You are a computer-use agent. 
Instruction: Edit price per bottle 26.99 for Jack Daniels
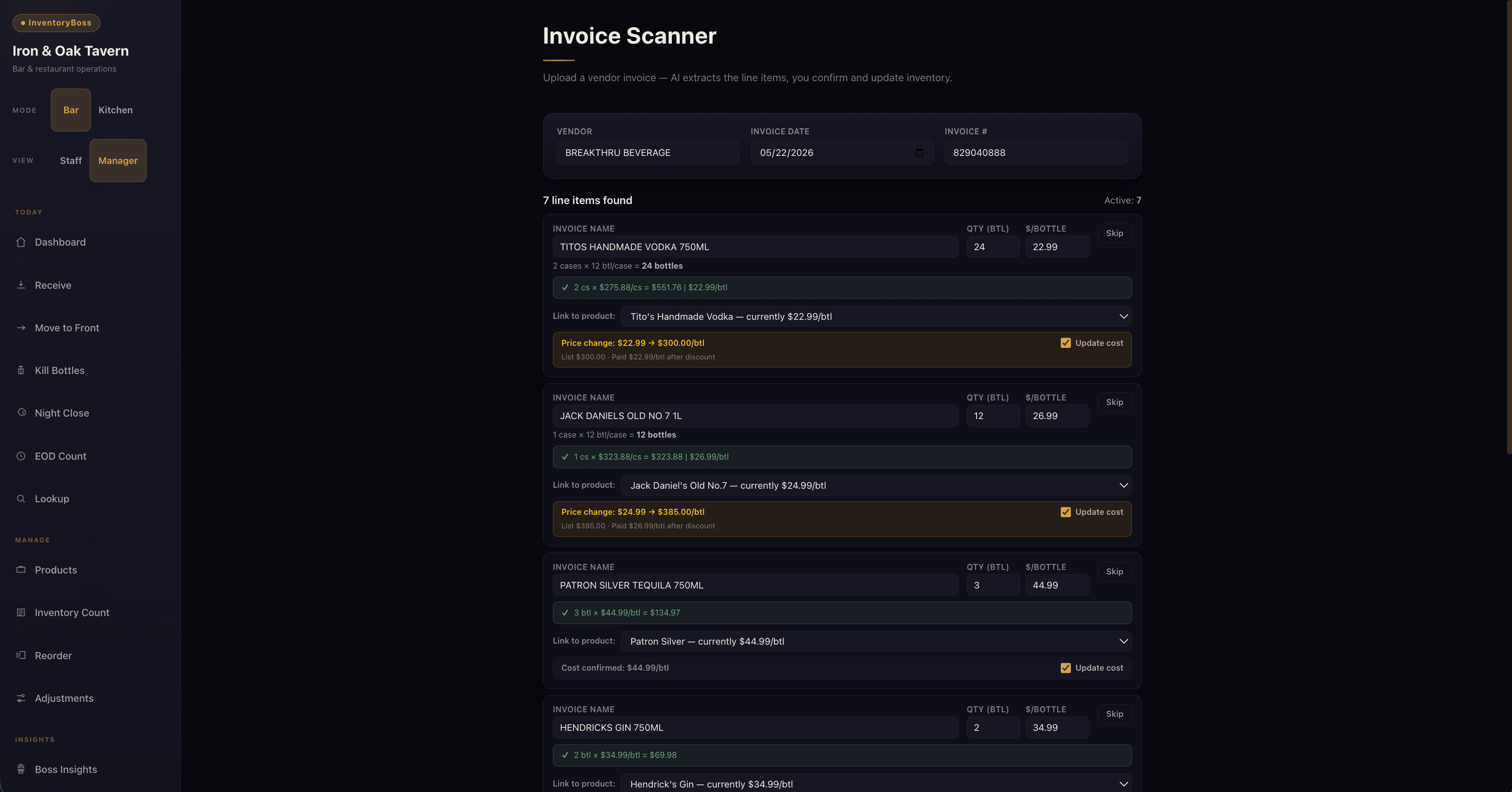pyautogui.click(x=1057, y=416)
